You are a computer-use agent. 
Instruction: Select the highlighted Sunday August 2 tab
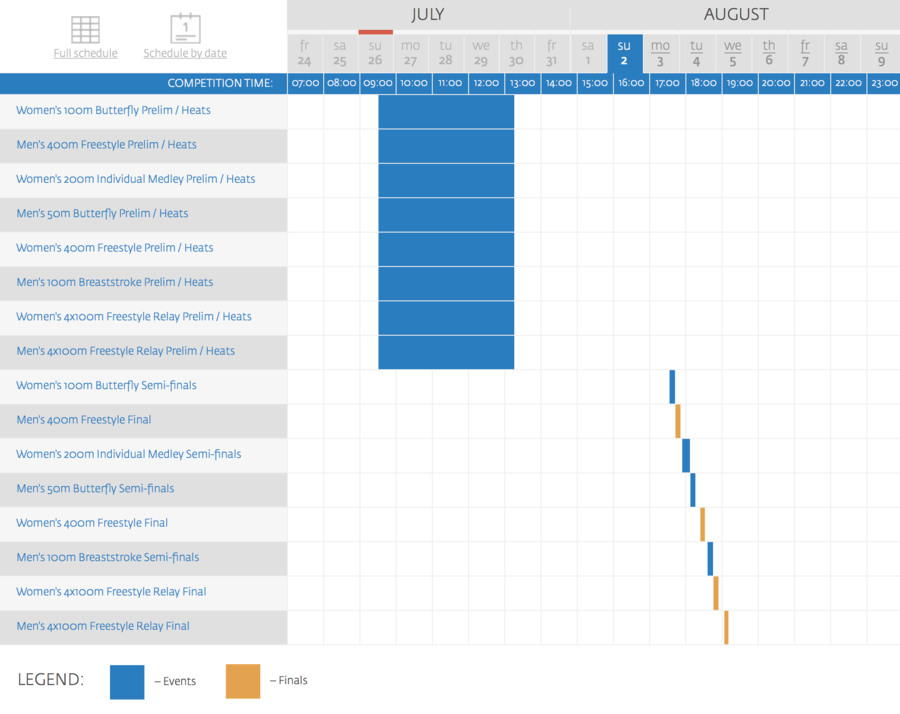point(624,53)
